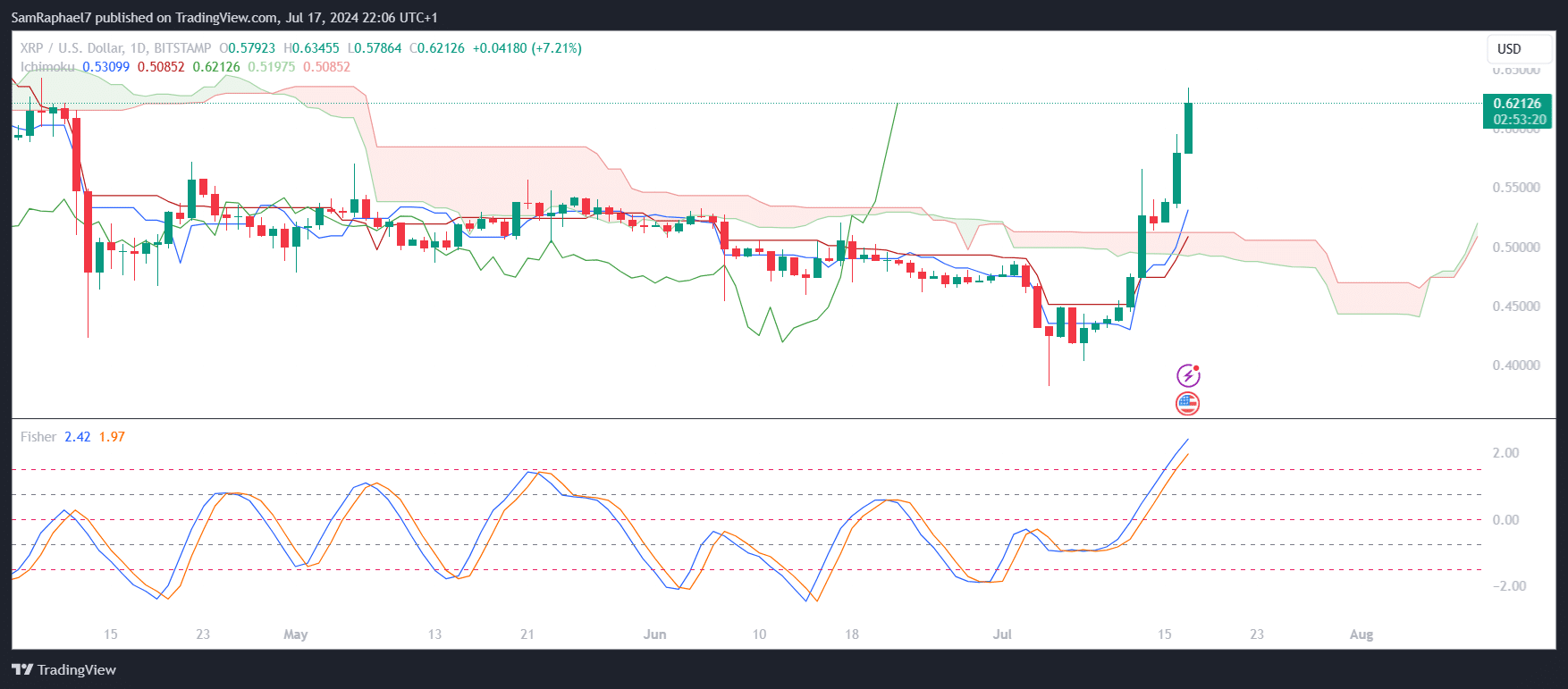
Task: Click the high price value 0.63455
Action: [316, 48]
